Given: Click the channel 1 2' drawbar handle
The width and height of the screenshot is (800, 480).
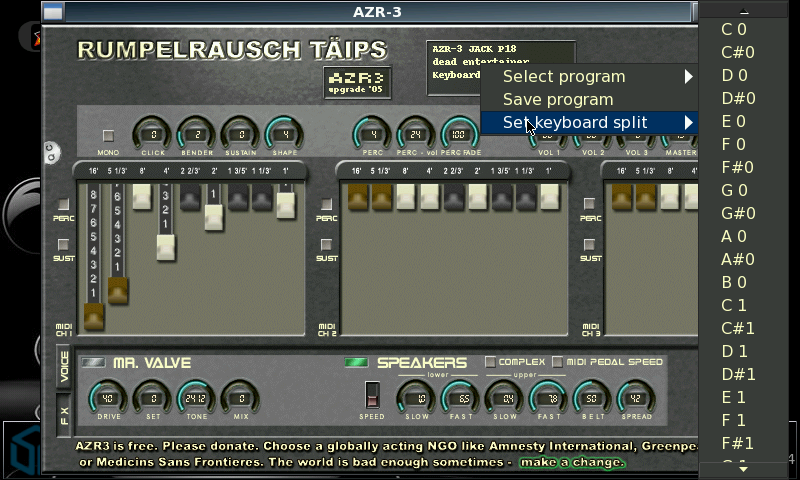Looking at the screenshot, I should tap(214, 218).
